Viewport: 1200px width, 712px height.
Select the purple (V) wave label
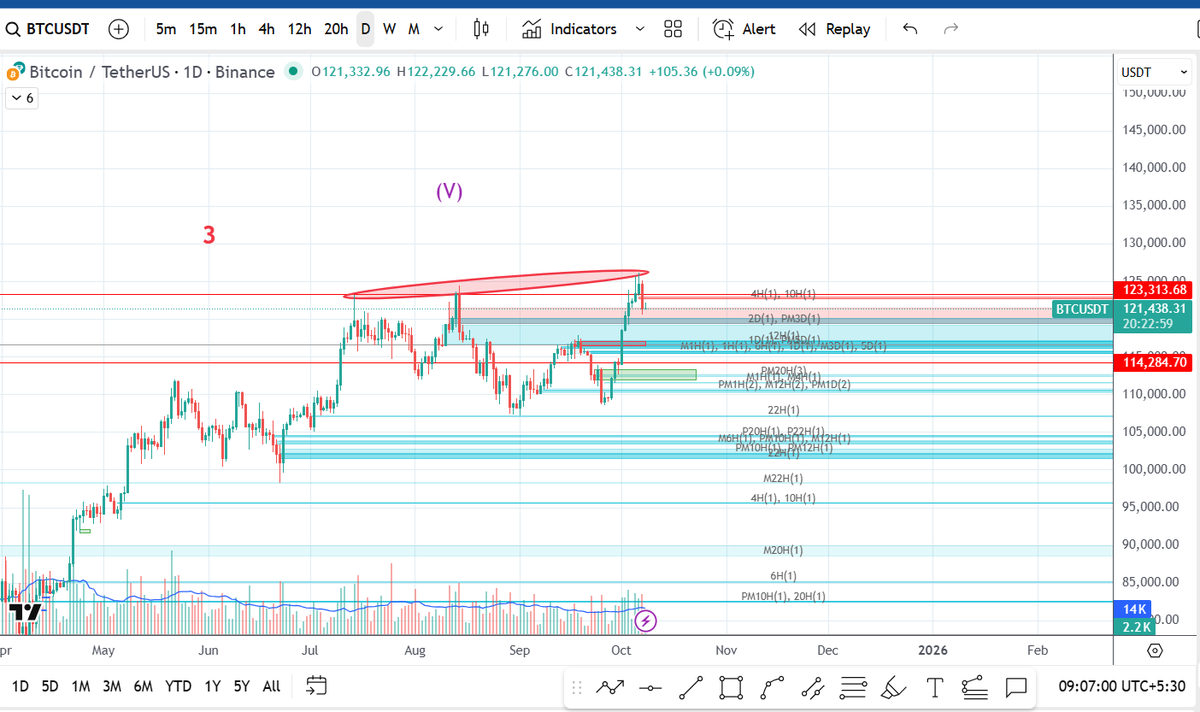pyautogui.click(x=449, y=191)
